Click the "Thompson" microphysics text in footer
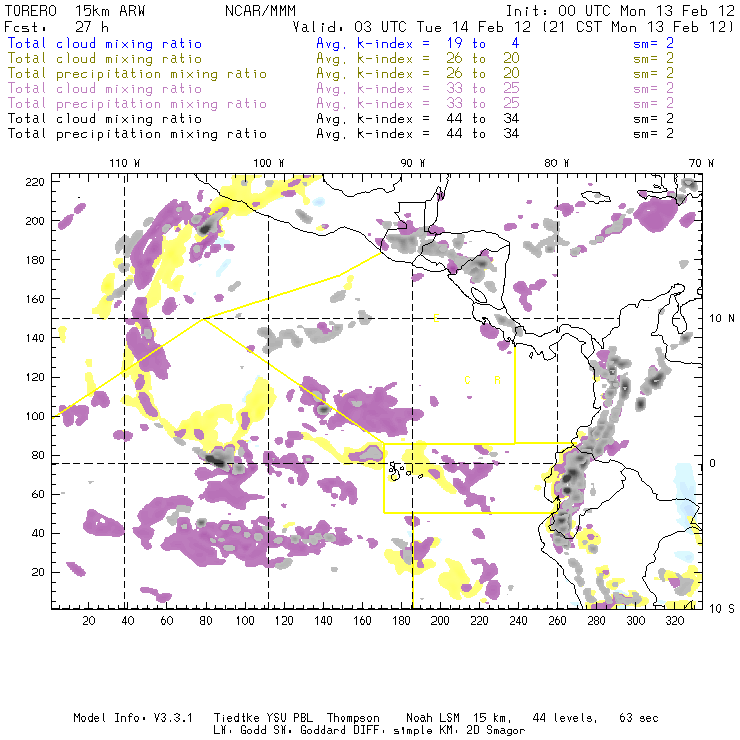 click(353, 718)
